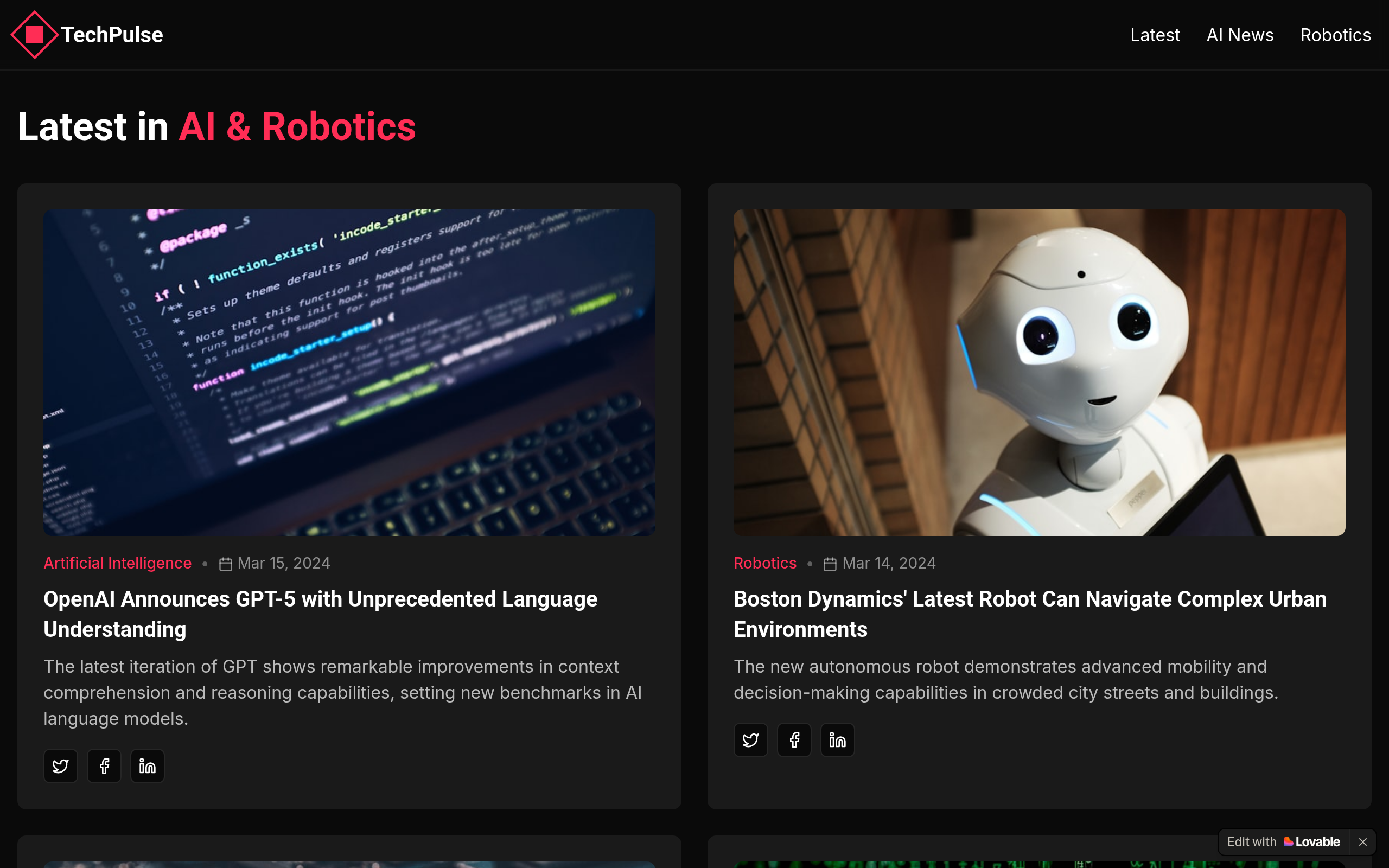Click the GPT-5 article summary paragraph
1389x868 pixels.
click(x=343, y=692)
